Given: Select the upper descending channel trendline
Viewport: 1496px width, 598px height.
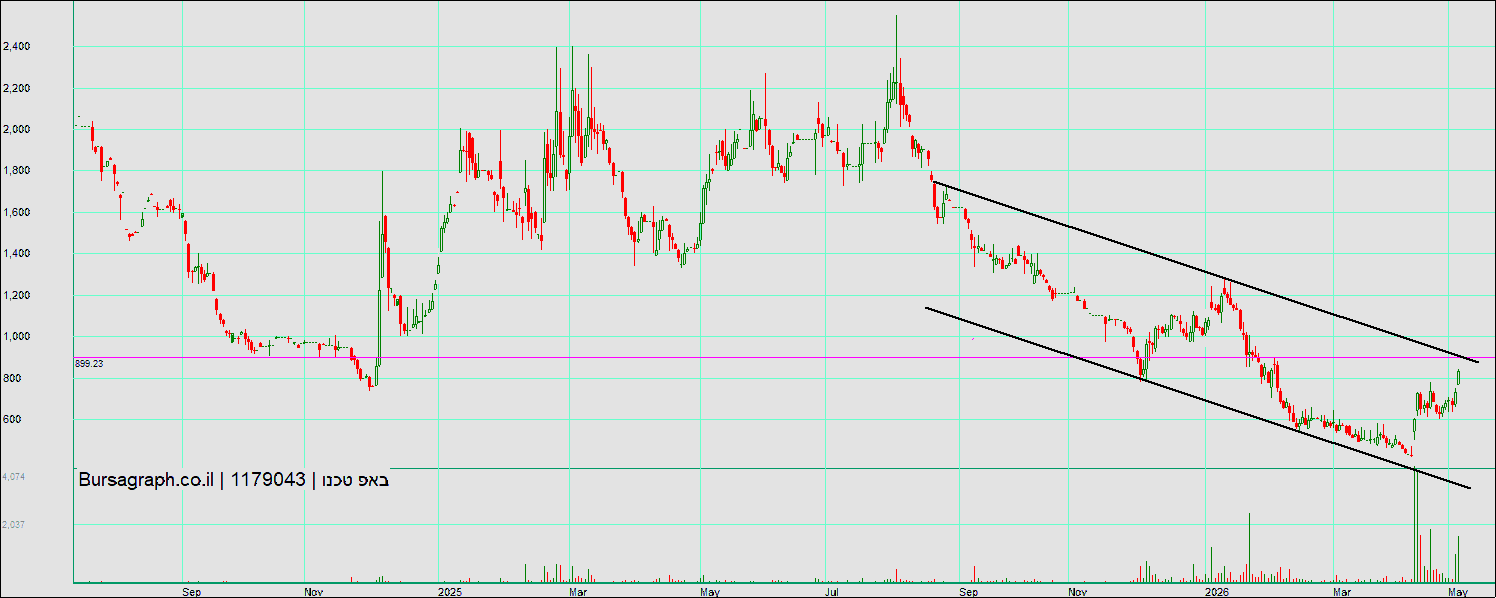Looking at the screenshot, I should click(1205, 271).
